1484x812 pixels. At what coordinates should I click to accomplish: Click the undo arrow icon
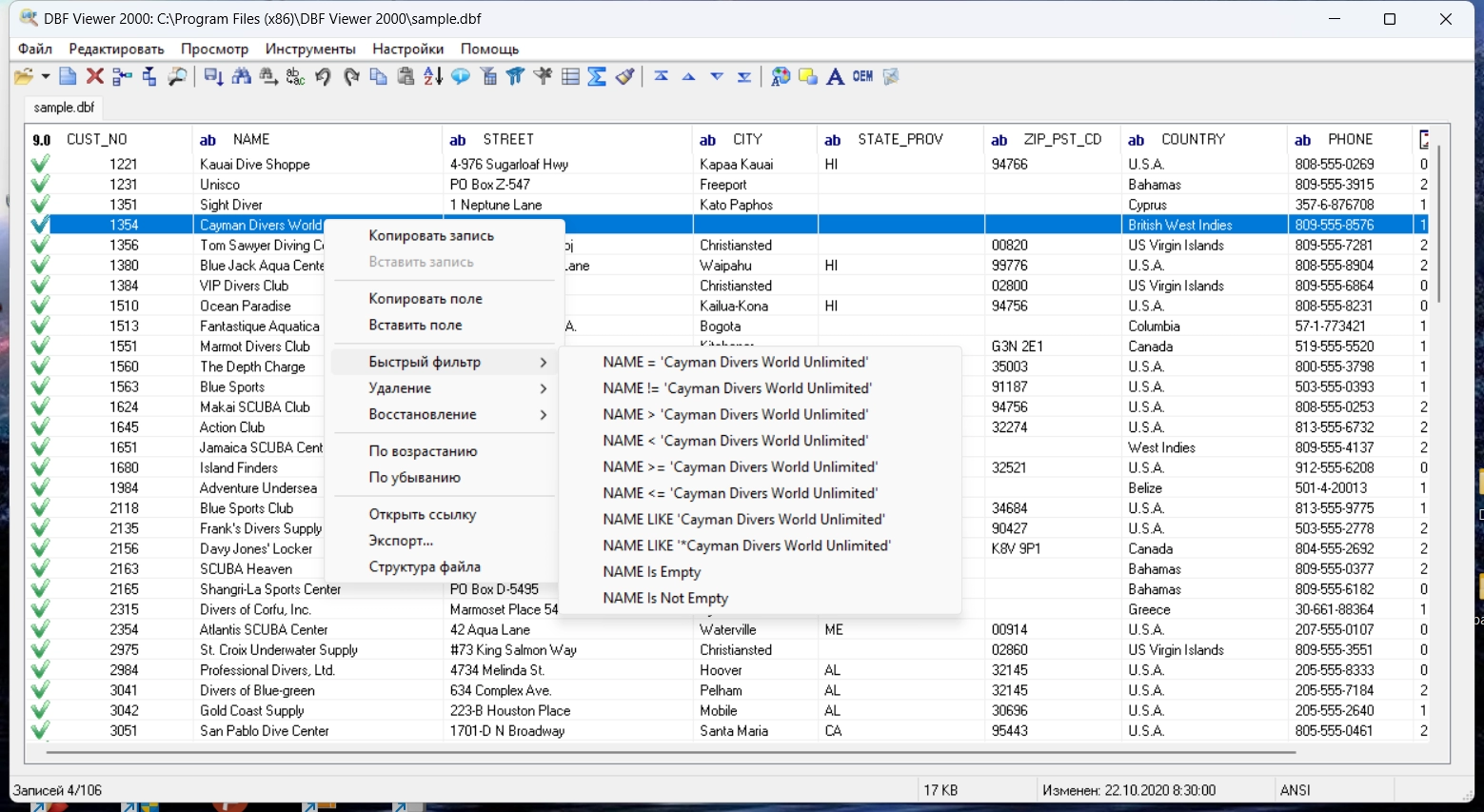[324, 77]
